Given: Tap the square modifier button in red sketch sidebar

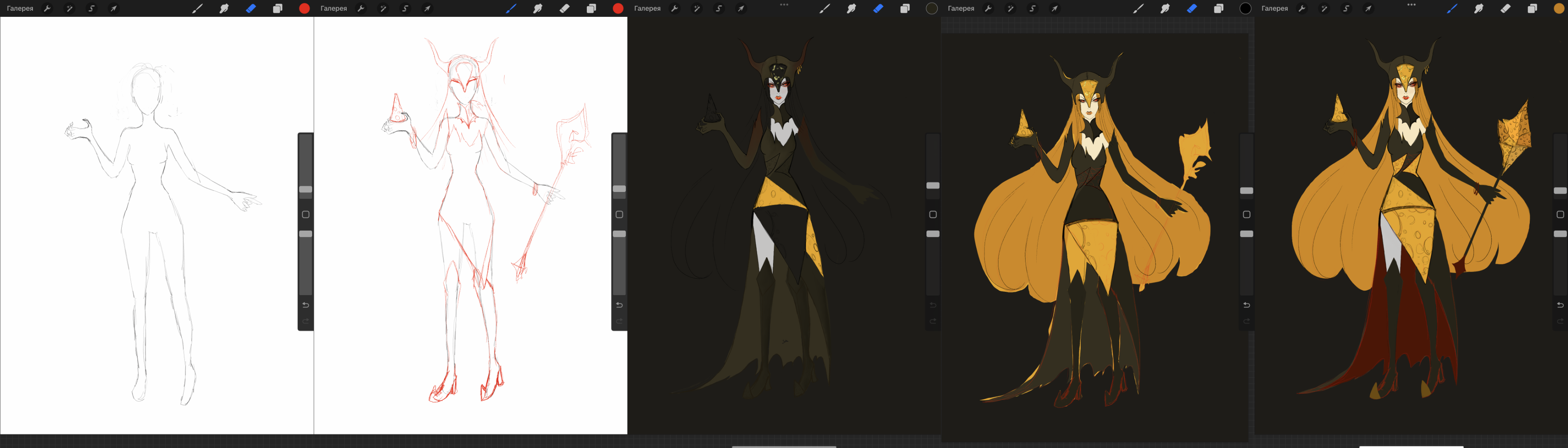Looking at the screenshot, I should click(x=619, y=214).
